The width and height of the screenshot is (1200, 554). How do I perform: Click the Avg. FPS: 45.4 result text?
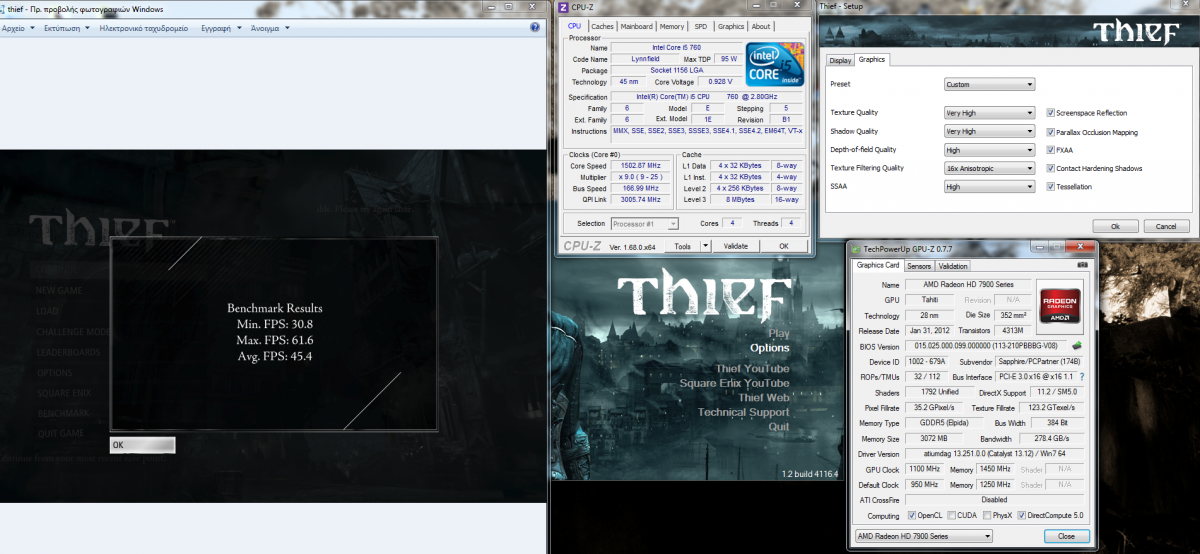click(274, 356)
